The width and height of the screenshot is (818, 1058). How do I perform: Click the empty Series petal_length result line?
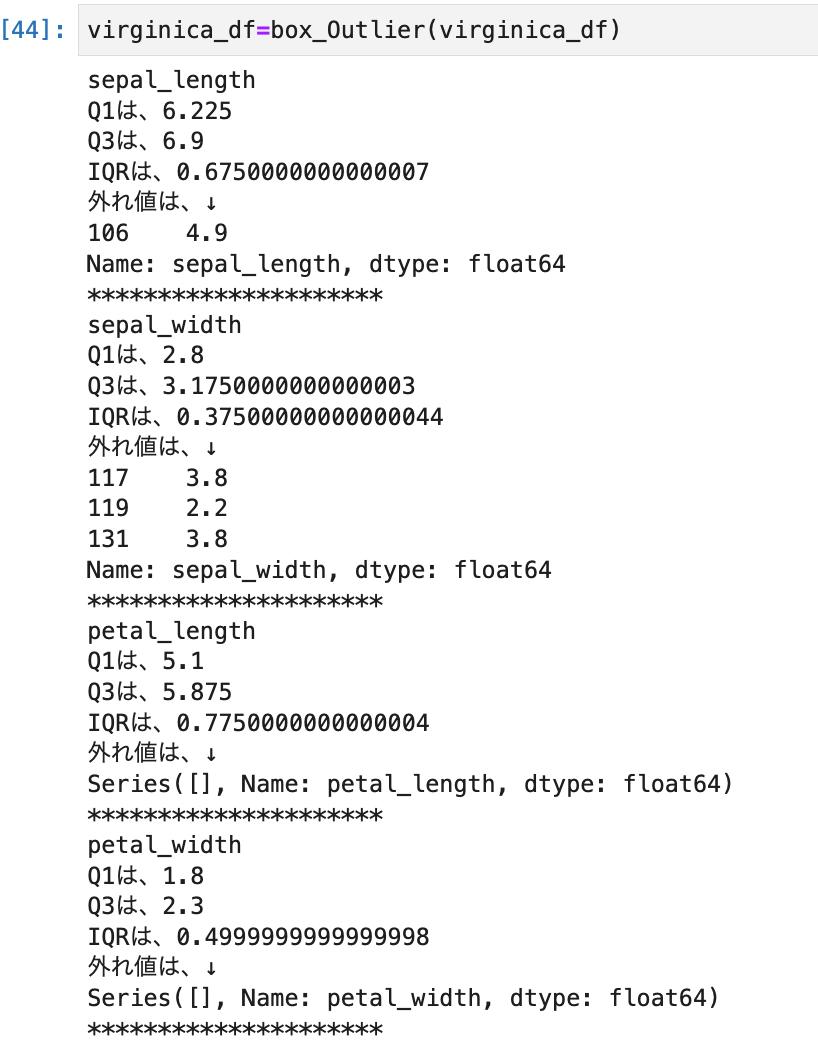coord(410,784)
